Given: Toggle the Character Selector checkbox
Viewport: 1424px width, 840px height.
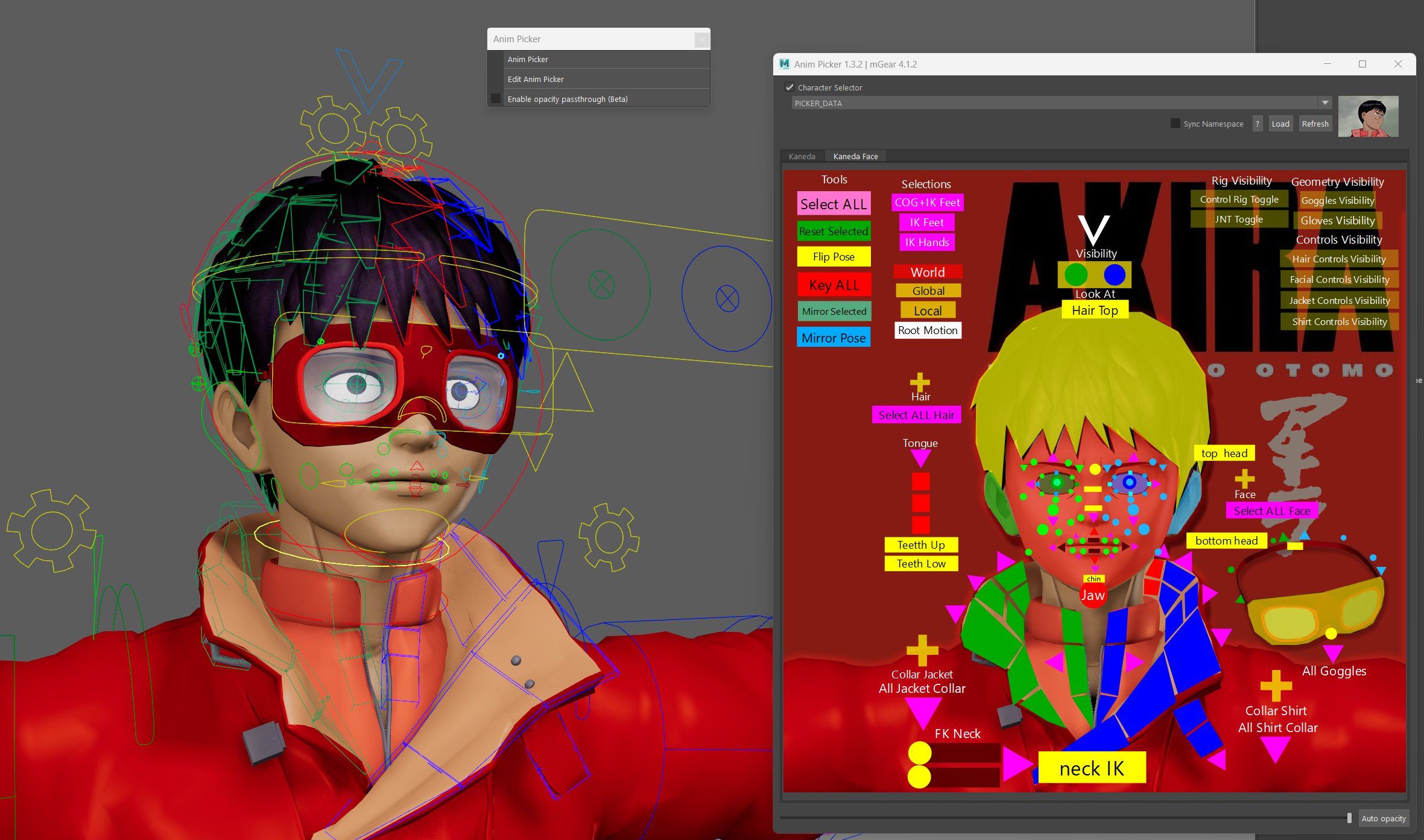Looking at the screenshot, I should (790, 87).
